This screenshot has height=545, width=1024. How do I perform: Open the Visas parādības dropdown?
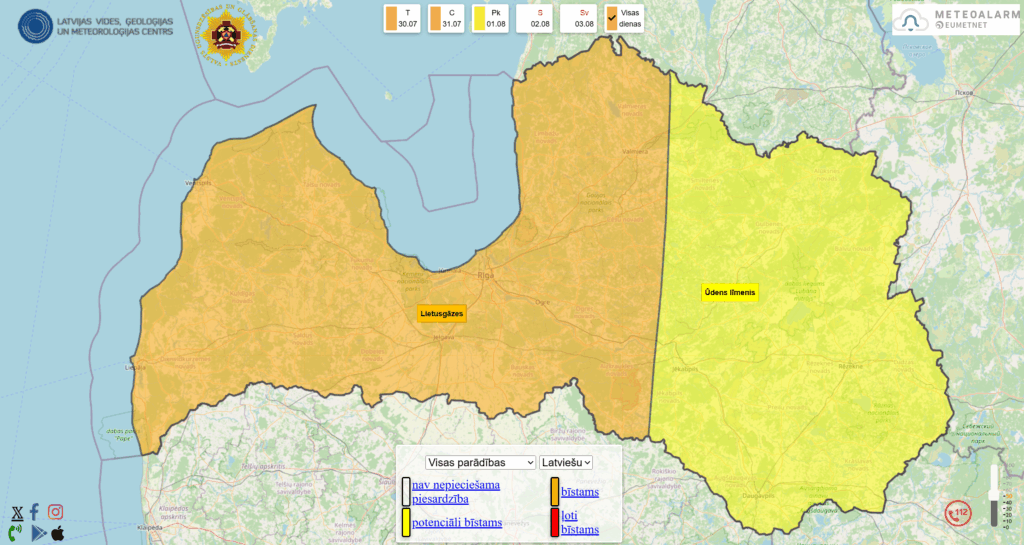480,462
